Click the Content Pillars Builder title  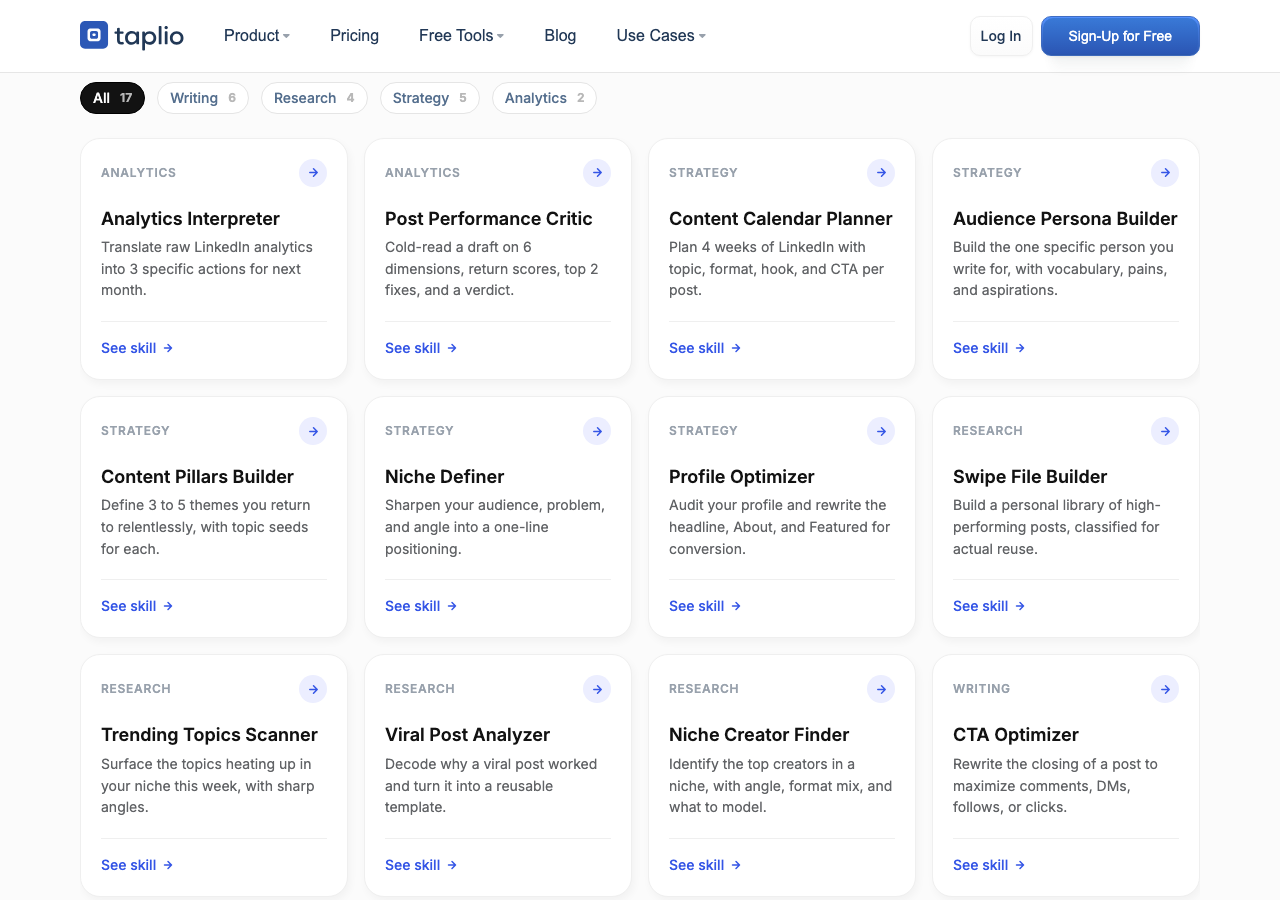point(197,477)
